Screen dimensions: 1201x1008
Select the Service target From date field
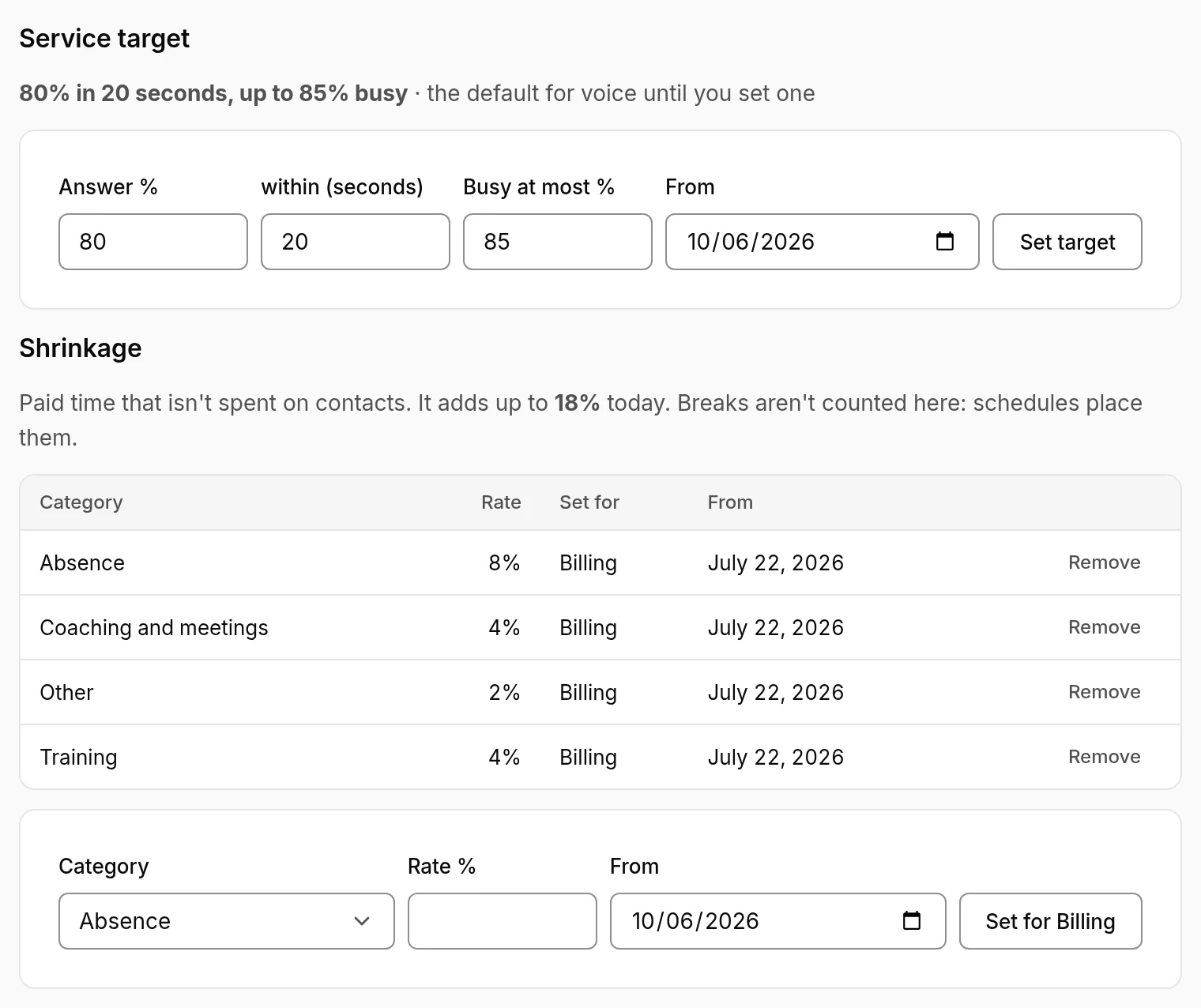pos(823,242)
